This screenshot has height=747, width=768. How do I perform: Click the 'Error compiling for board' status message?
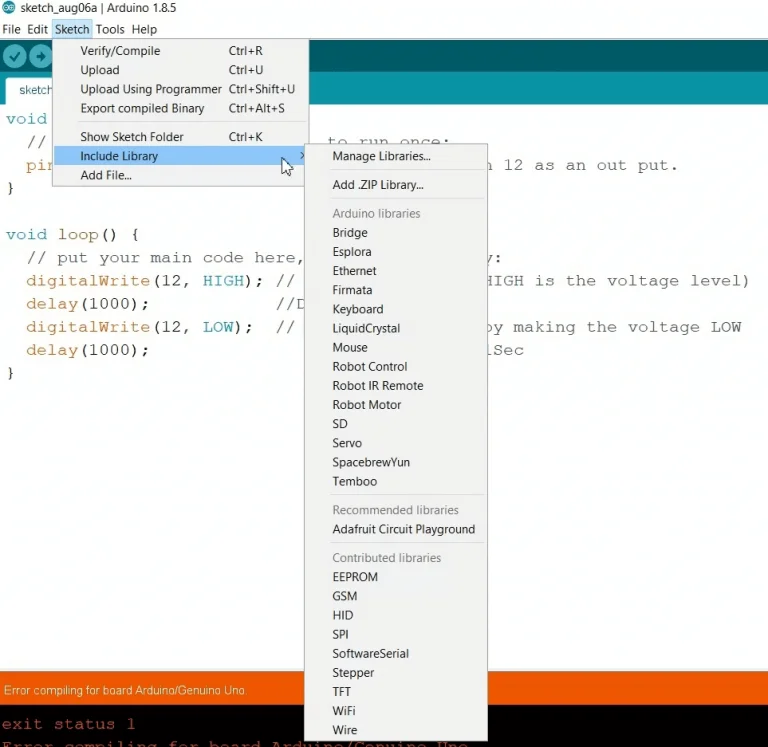(x=125, y=690)
